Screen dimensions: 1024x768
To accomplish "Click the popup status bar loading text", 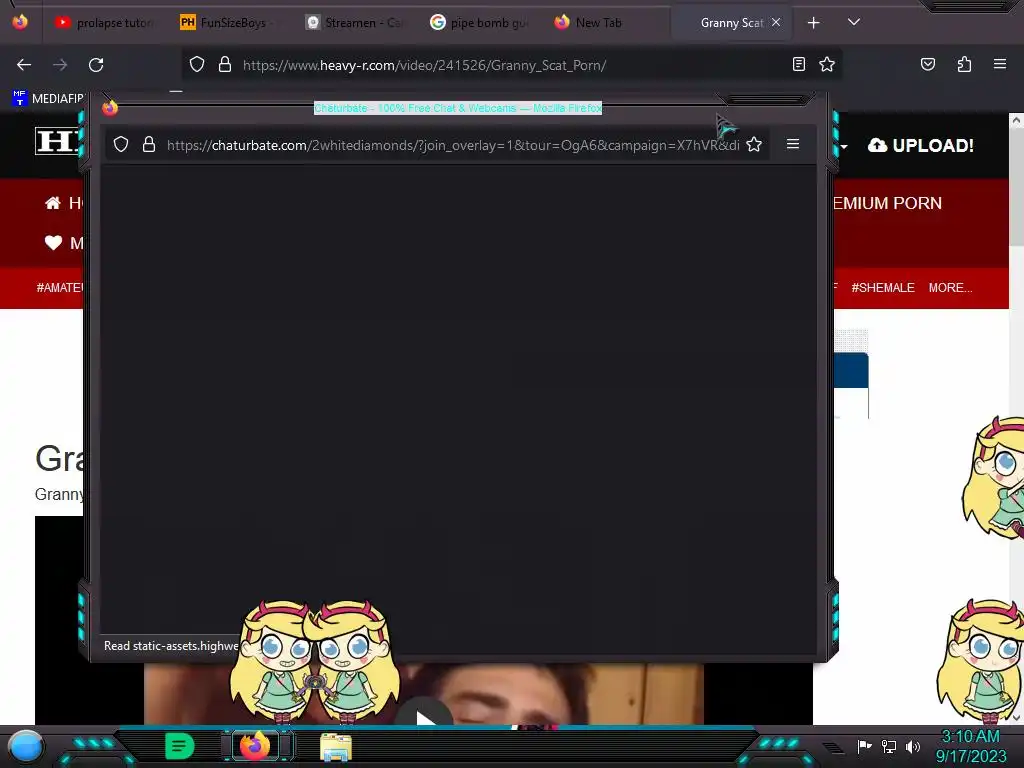I will [x=171, y=646].
